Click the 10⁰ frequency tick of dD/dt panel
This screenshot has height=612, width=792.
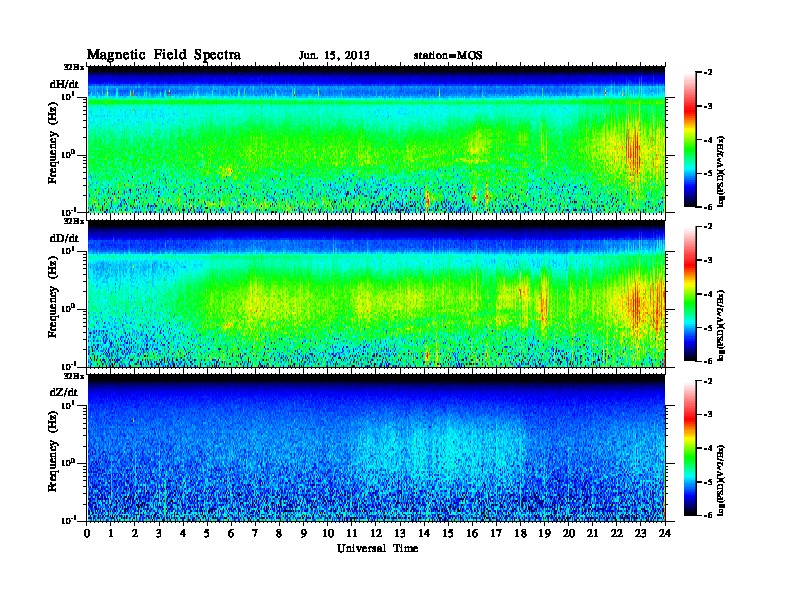68,308
